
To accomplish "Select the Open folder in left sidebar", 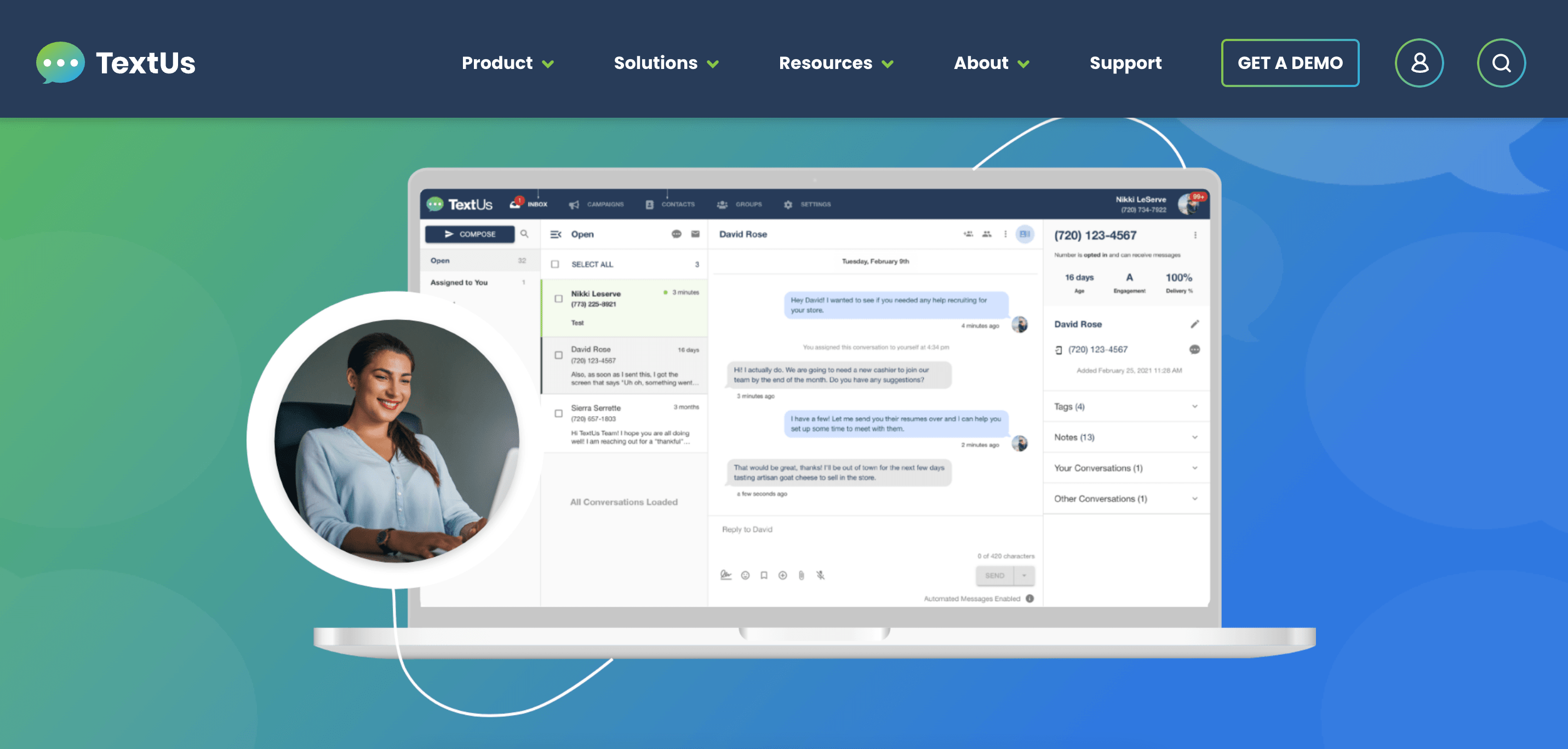I will (478, 261).
